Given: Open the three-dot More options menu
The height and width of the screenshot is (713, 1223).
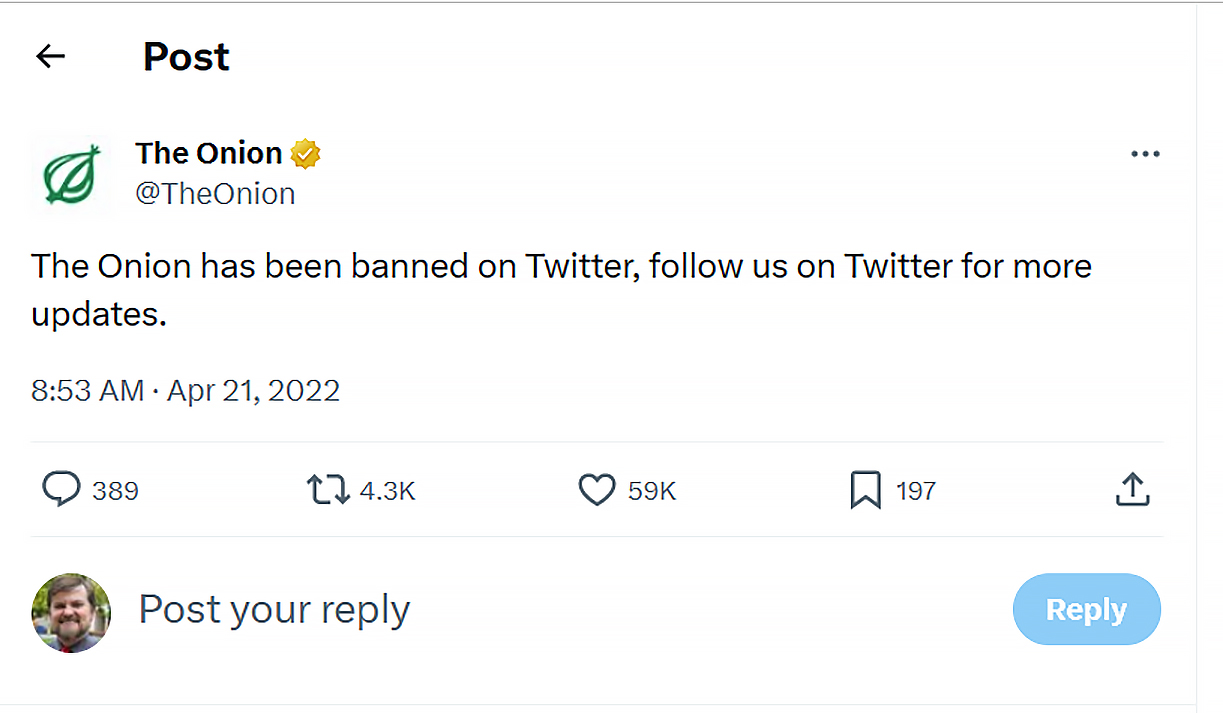Looking at the screenshot, I should point(1145,154).
